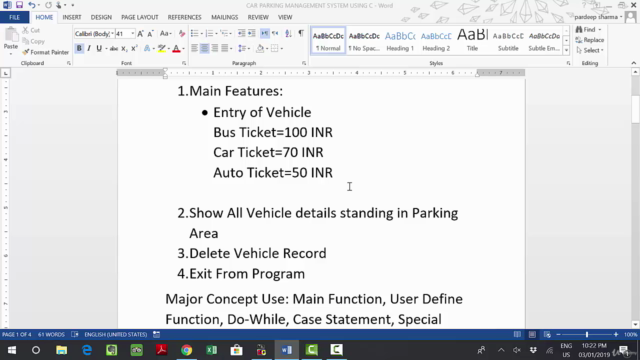The width and height of the screenshot is (640, 360).
Task: Toggle Italic formatting
Action: 89,48
